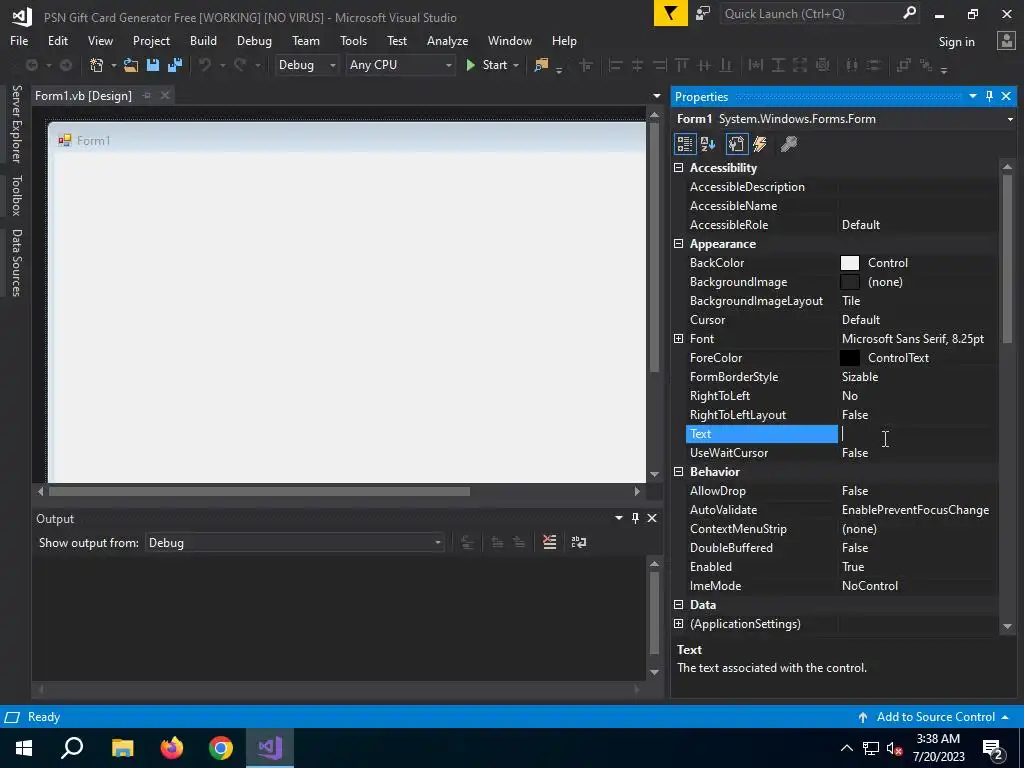Open the Data Sources side tab
Screen dimensions: 1024x768
[x=17, y=263]
